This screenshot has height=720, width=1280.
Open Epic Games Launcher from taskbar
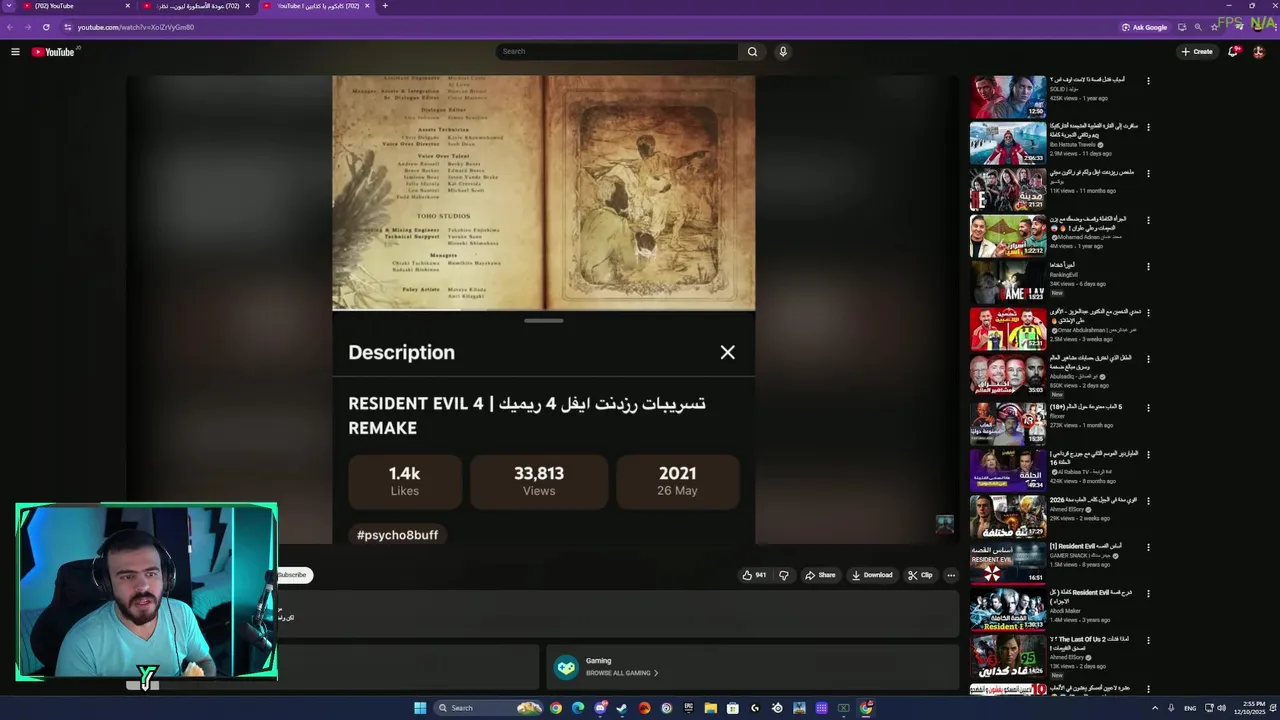point(688,708)
